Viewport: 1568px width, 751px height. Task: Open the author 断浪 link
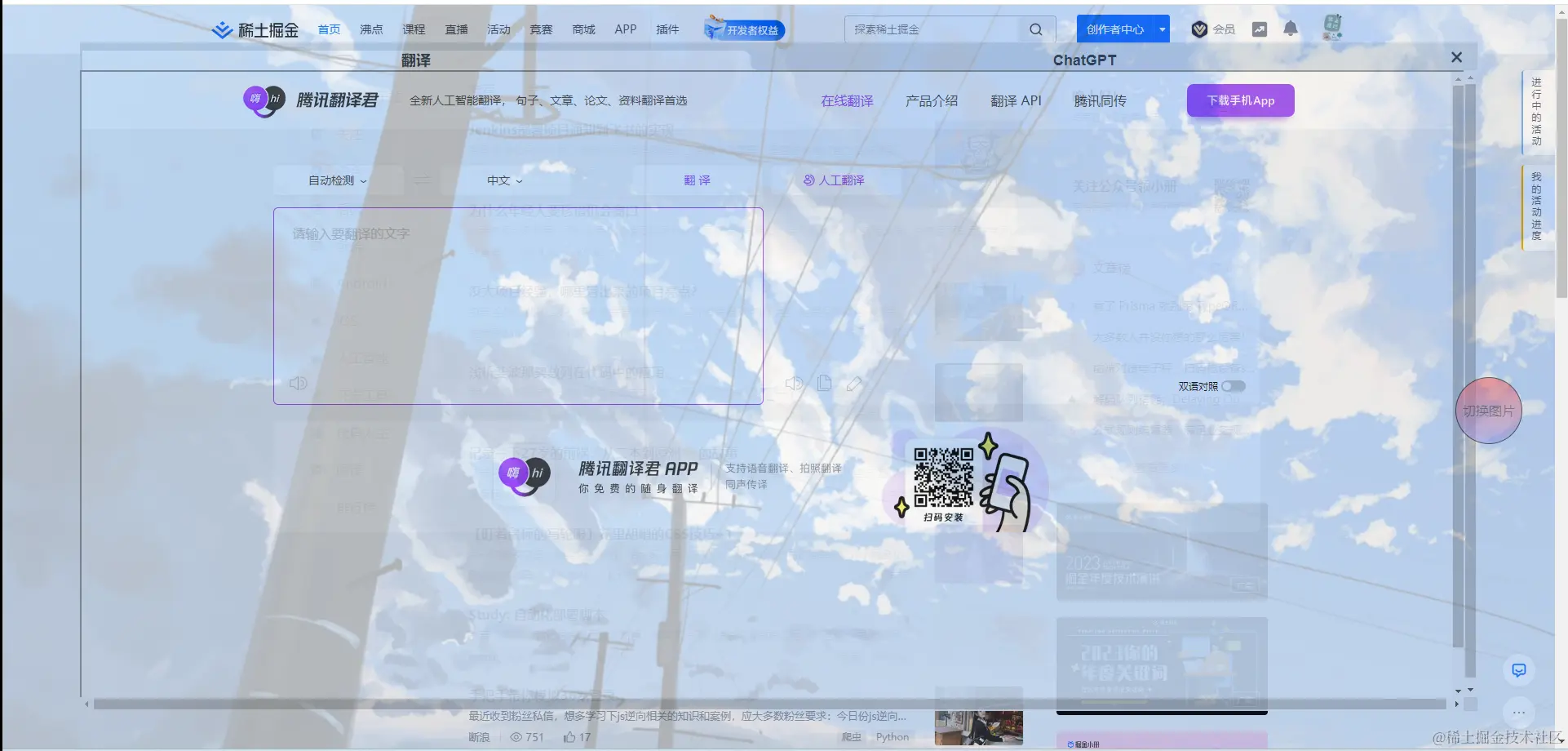479,737
